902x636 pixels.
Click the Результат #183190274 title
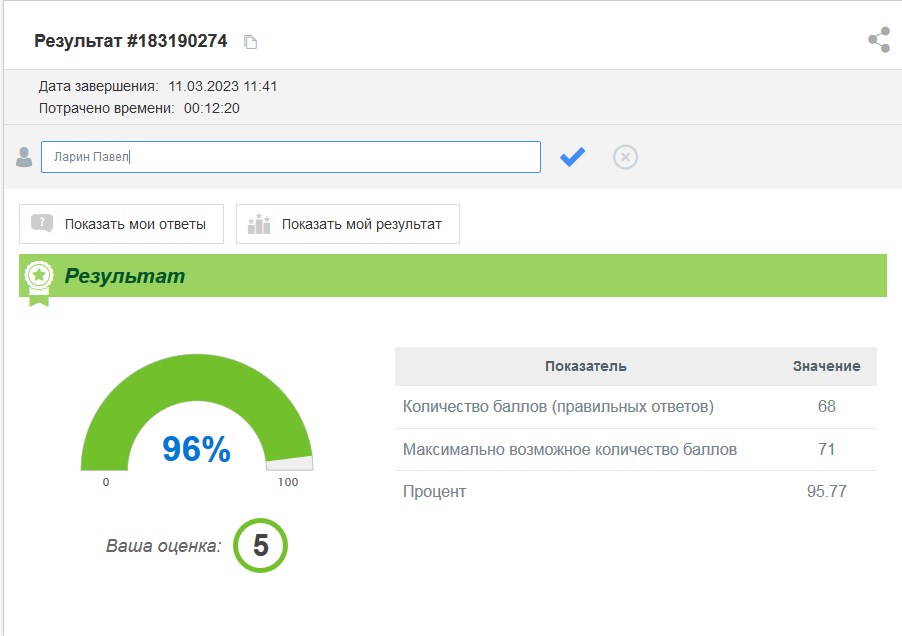coord(131,41)
